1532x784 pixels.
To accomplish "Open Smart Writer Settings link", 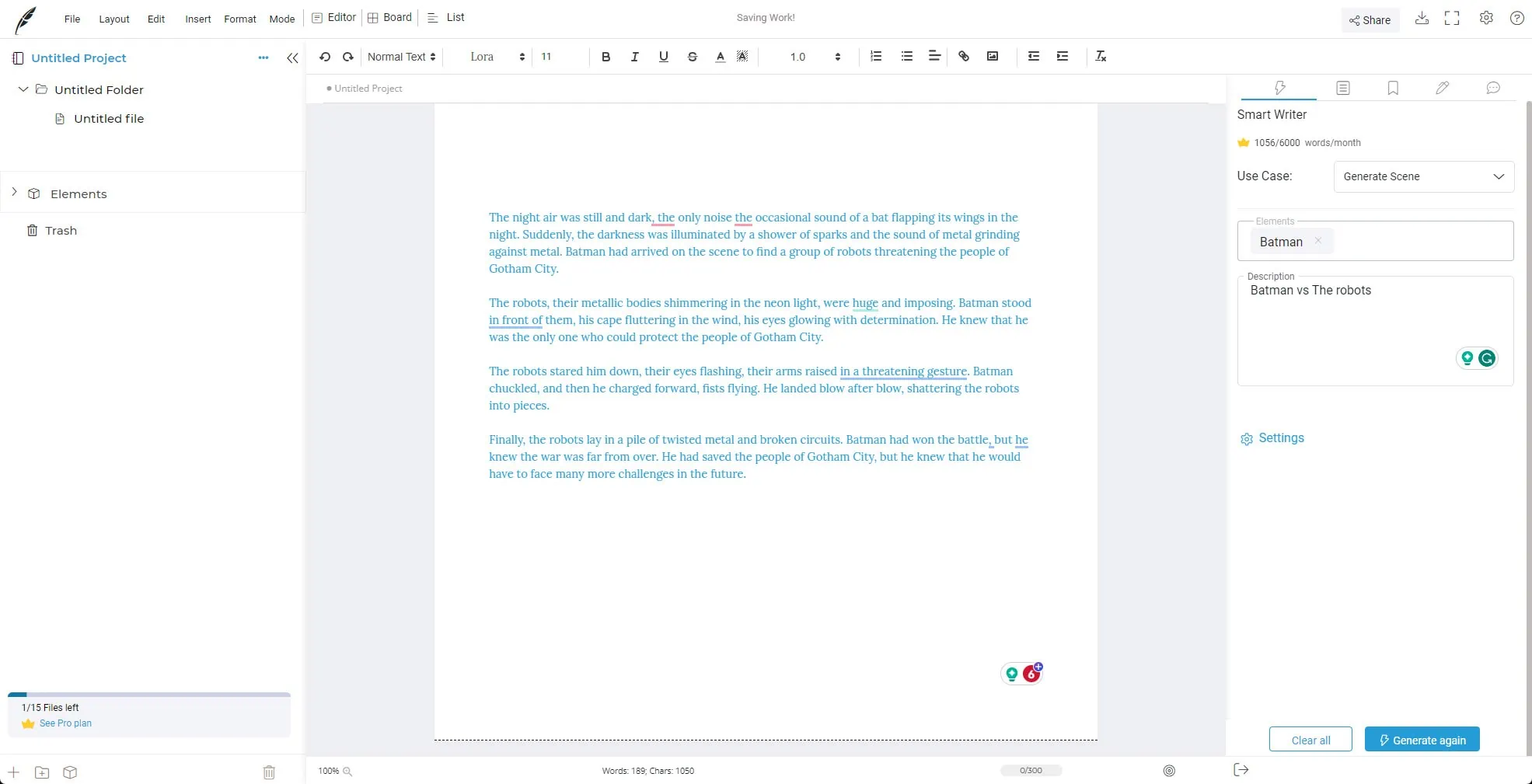I will (1272, 438).
